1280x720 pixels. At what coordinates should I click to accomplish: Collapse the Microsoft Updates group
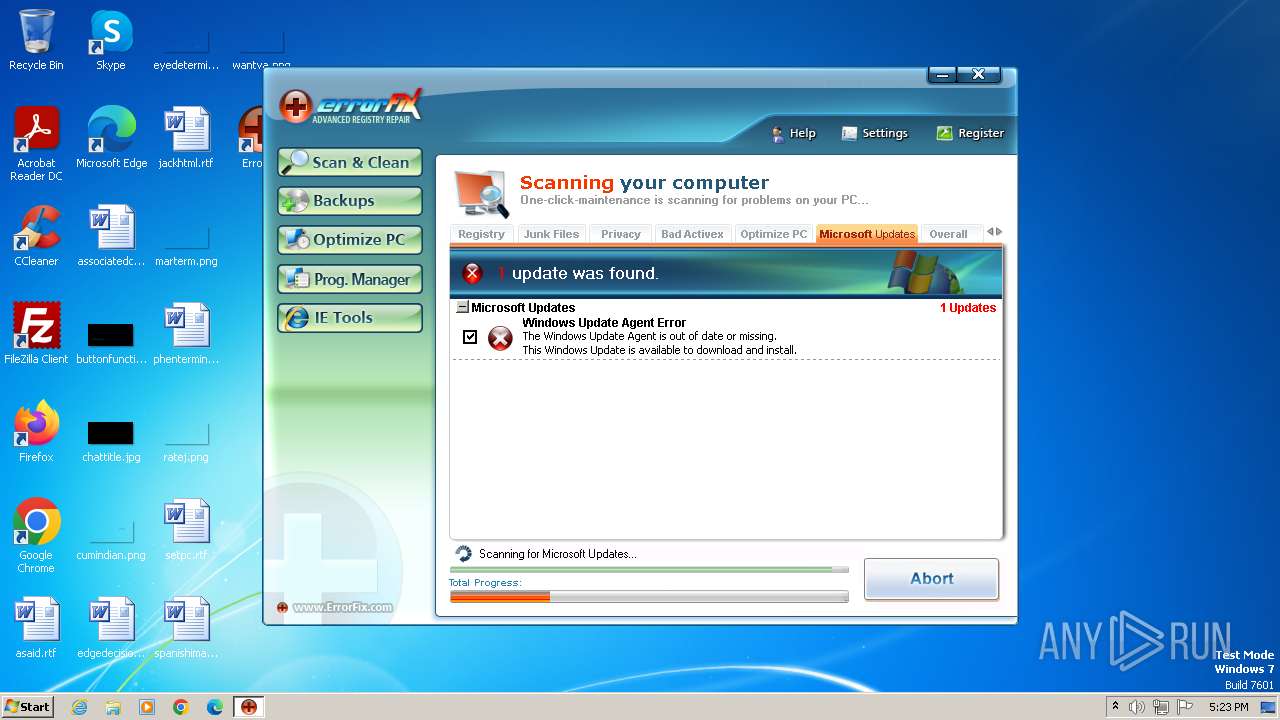click(x=462, y=308)
